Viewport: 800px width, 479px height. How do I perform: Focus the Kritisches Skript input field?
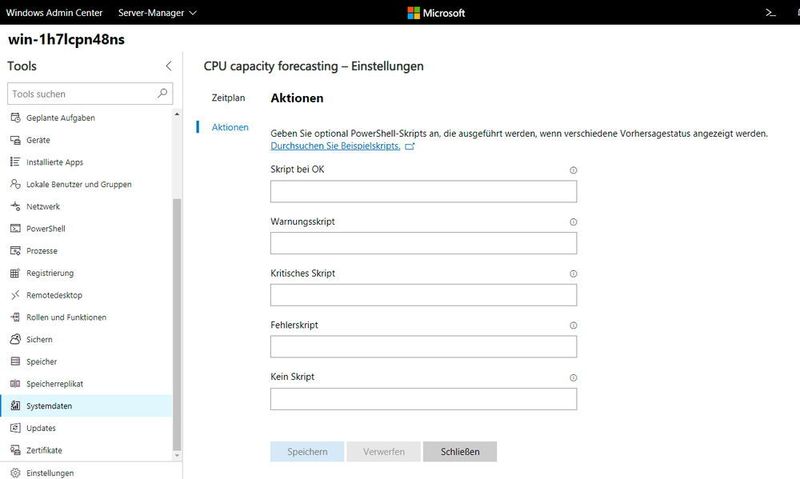click(423, 295)
